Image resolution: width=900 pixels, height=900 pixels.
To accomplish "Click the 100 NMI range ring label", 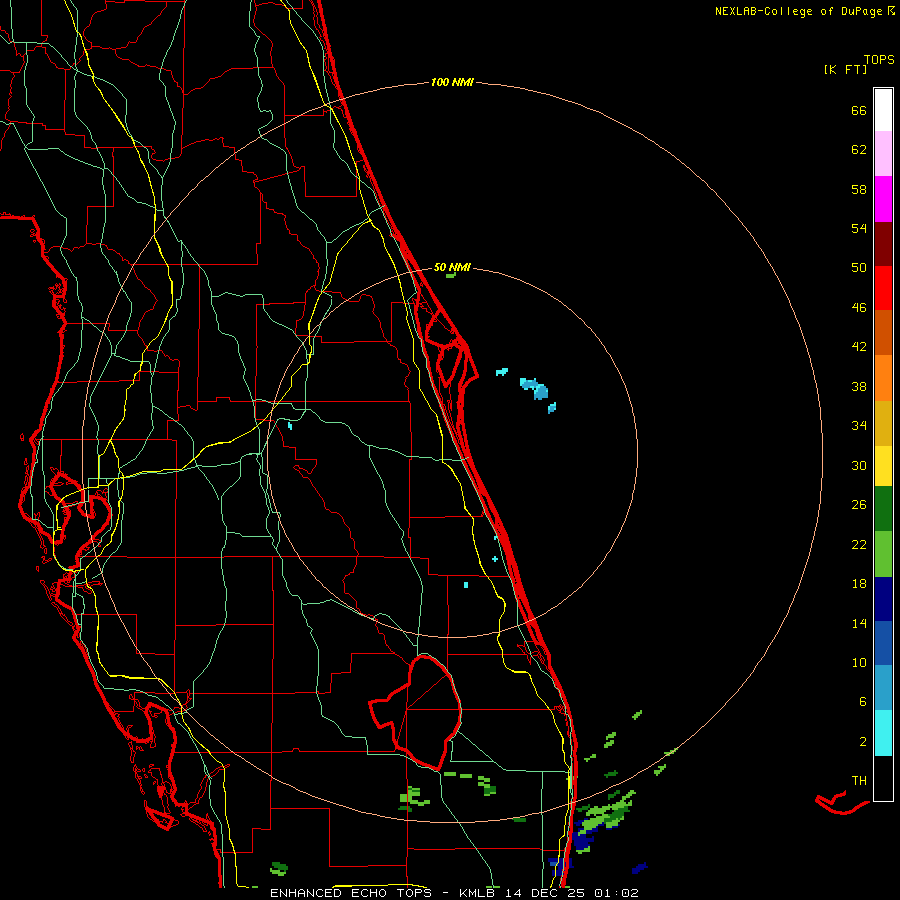I will (452, 82).
